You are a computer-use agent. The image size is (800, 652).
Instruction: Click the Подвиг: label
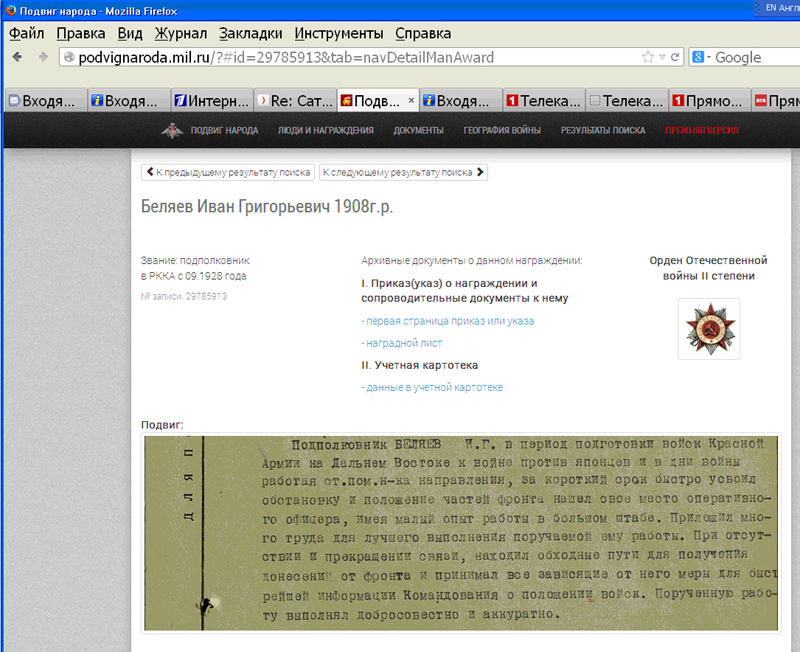(162, 424)
